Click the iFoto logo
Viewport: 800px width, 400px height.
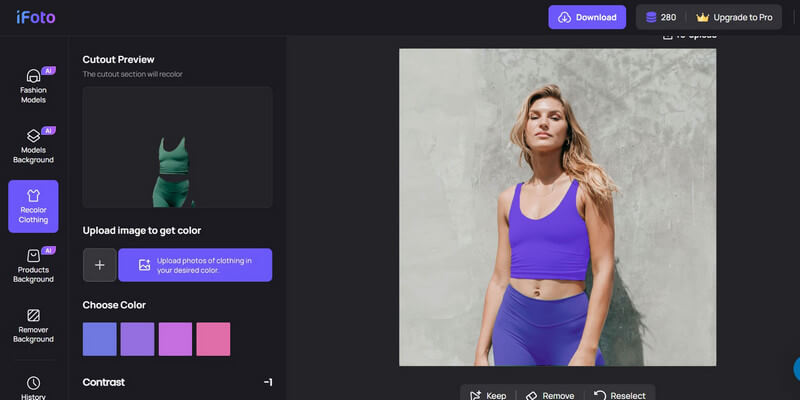pyautogui.click(x=36, y=17)
